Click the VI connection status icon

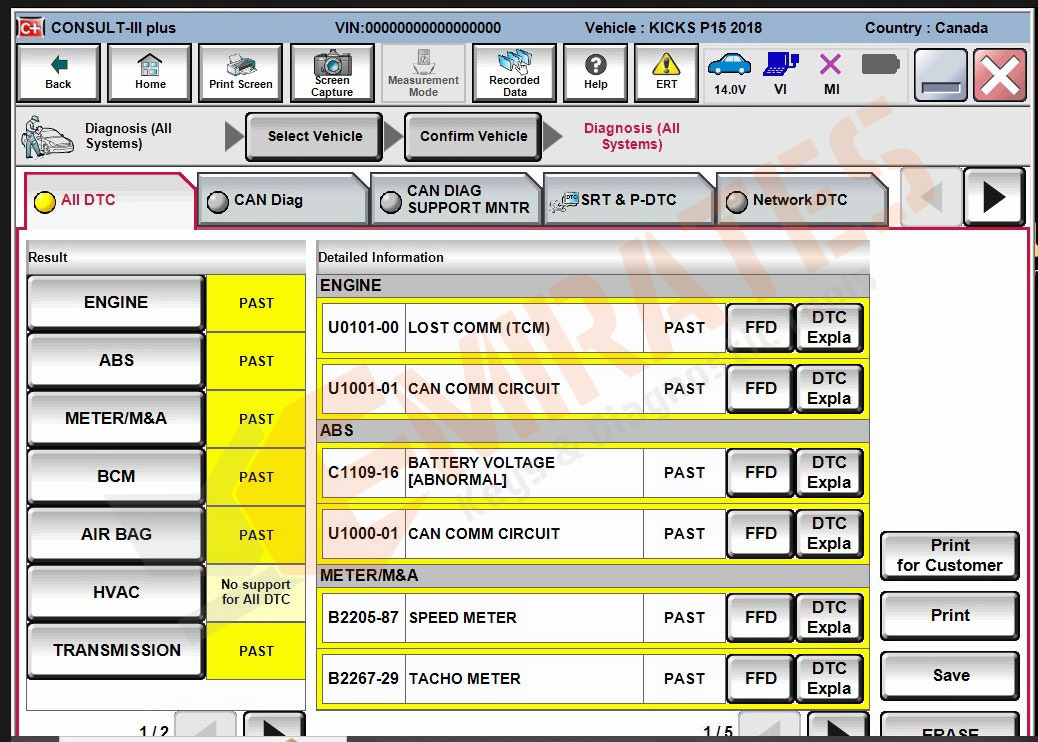pos(780,74)
